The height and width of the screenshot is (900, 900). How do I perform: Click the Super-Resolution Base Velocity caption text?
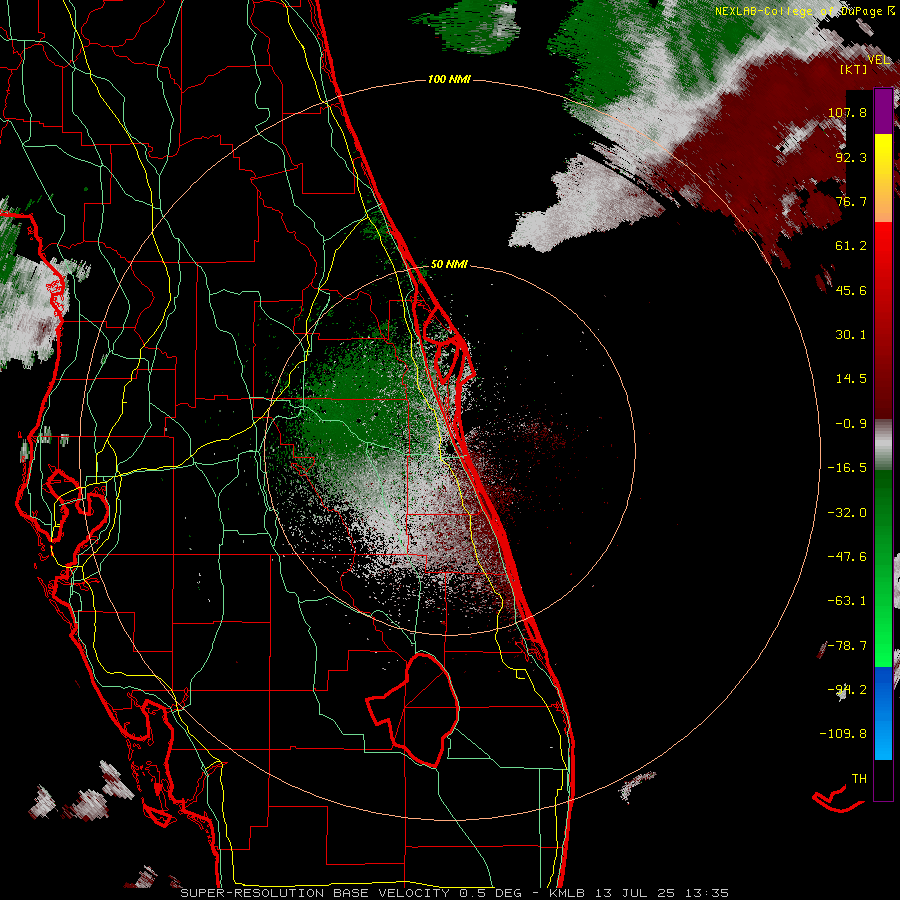coord(455,893)
